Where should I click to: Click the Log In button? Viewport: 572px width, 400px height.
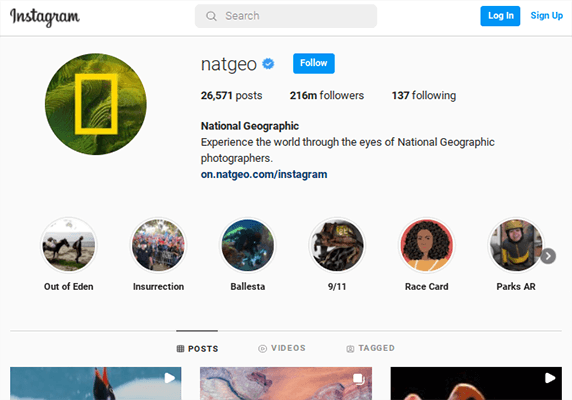(500, 16)
